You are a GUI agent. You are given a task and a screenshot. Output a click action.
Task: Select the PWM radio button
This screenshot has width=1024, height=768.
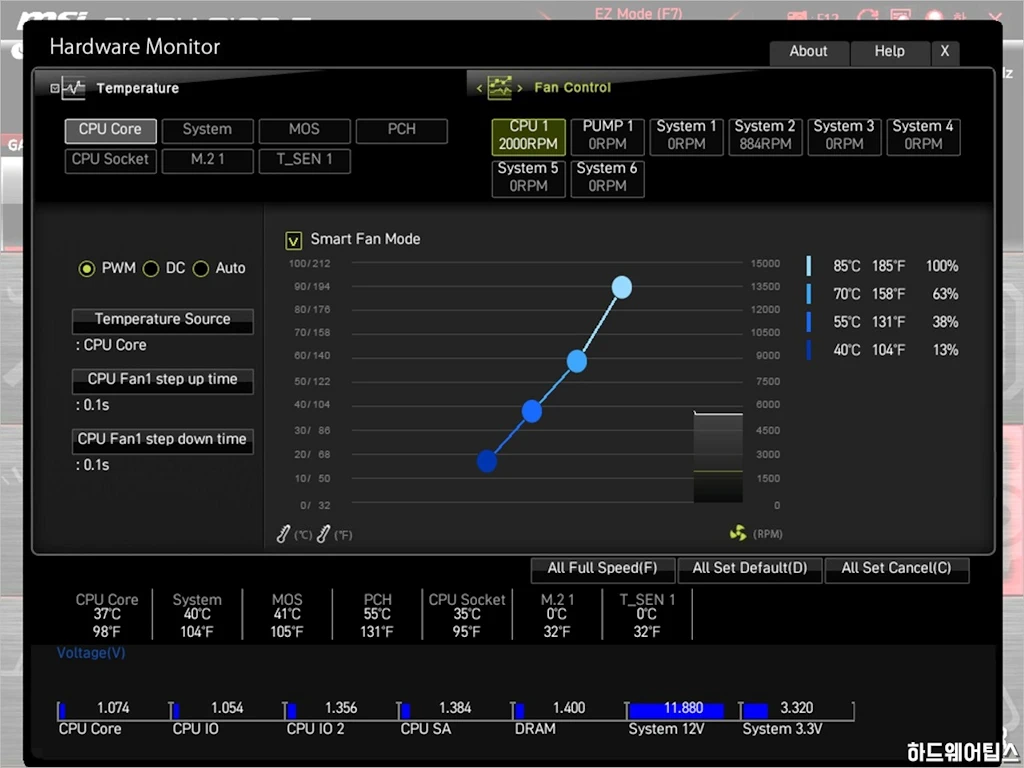pyautogui.click(x=86, y=268)
